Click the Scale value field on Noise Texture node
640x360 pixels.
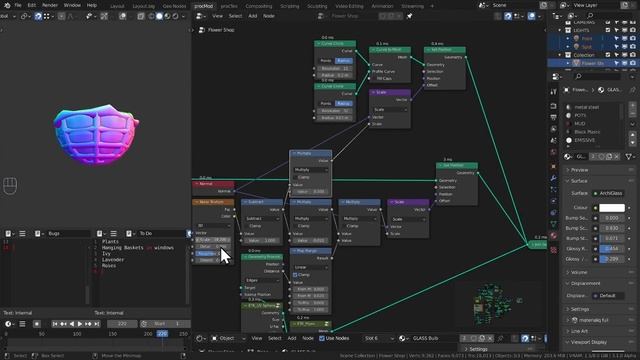[213, 240]
